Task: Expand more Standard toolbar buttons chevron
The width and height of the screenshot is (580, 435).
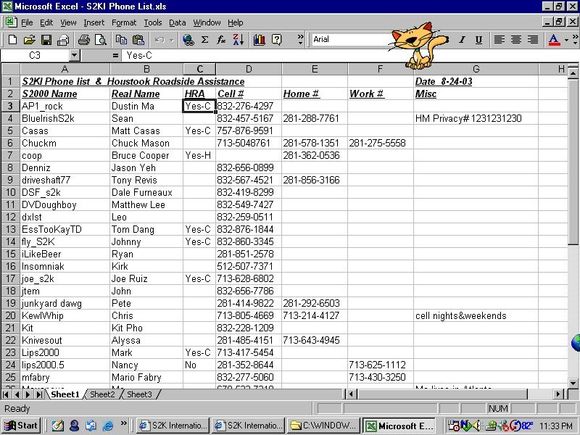Action: click(300, 40)
